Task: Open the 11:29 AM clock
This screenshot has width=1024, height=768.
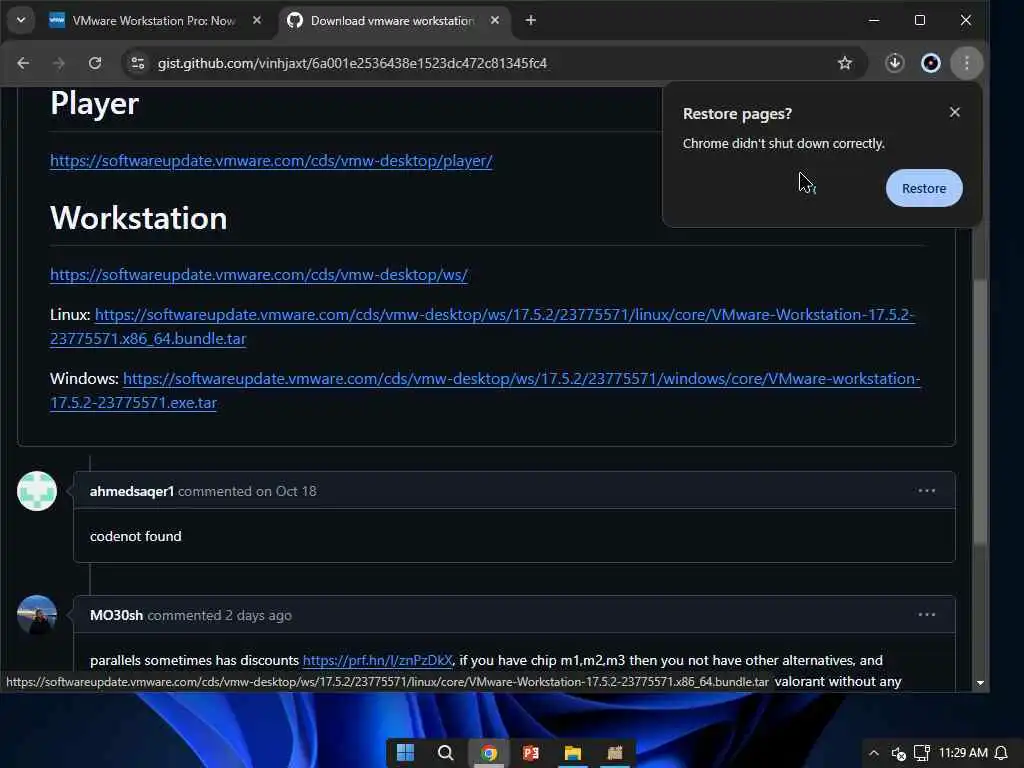Action: click(963, 753)
